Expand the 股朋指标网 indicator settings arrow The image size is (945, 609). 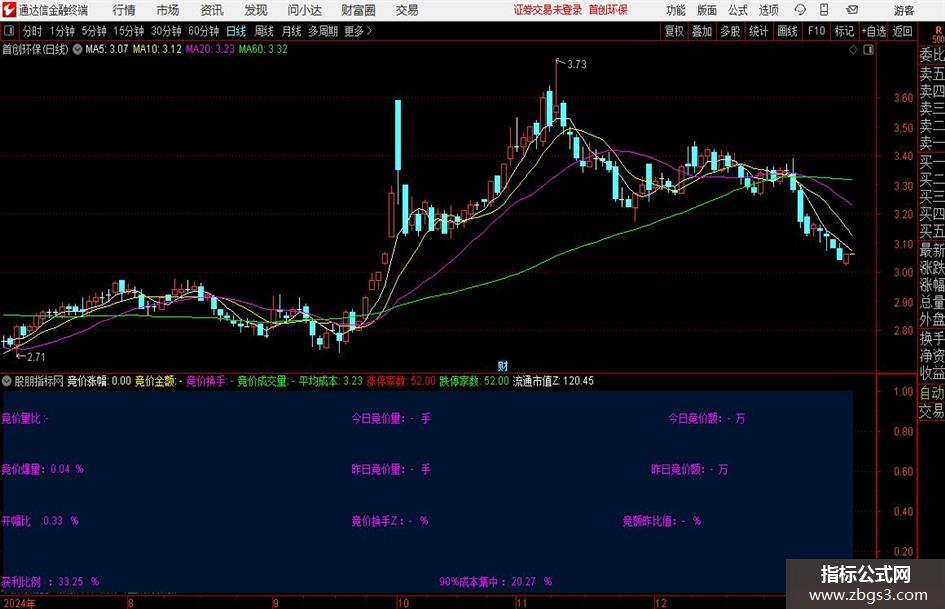coord(7,380)
